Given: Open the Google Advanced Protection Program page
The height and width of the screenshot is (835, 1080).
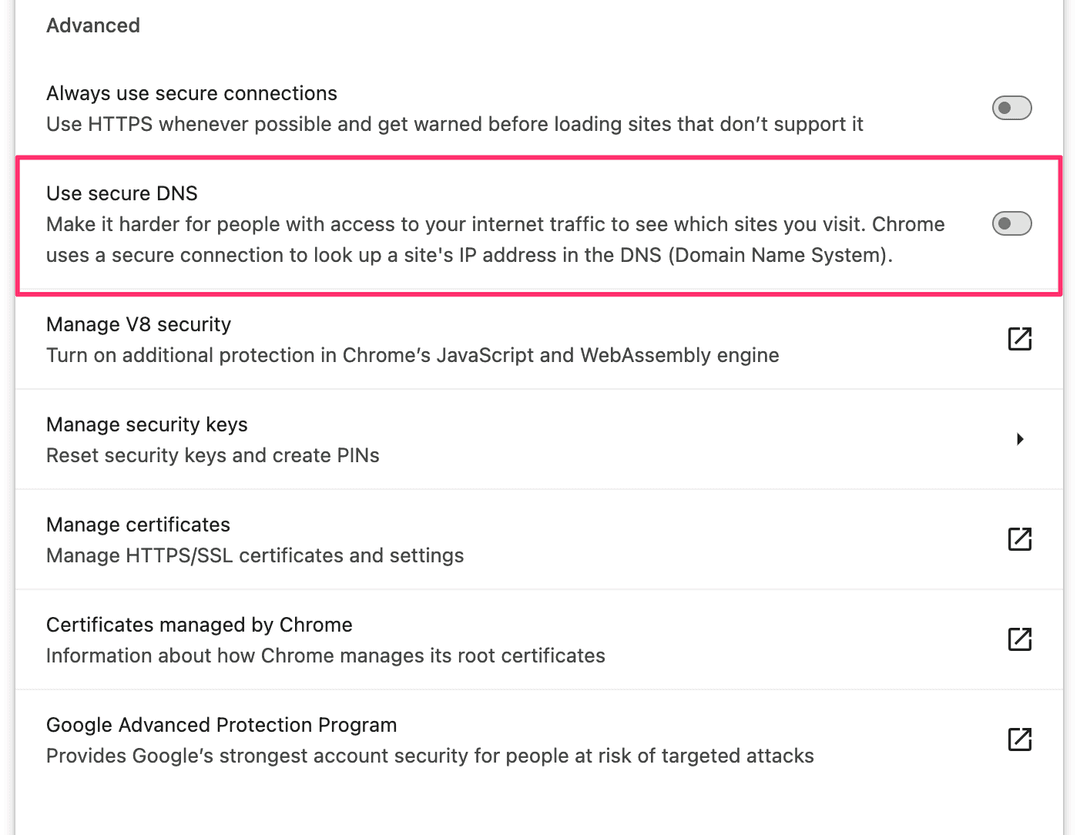Looking at the screenshot, I should (400, 739).
